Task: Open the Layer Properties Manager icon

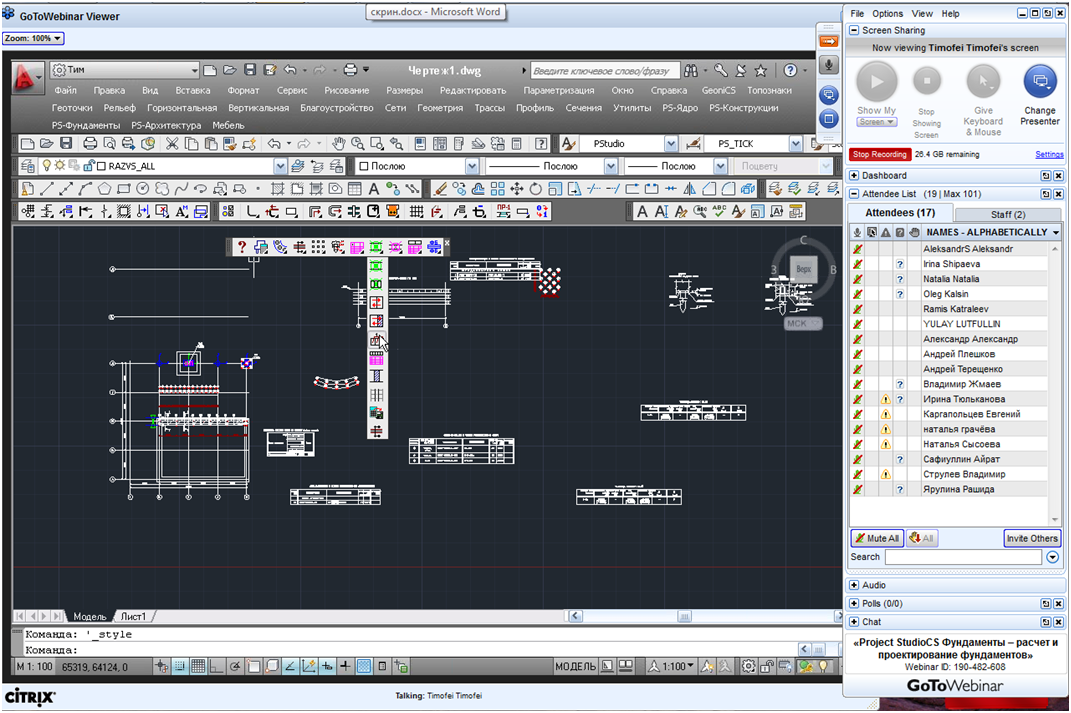Action: (x=27, y=166)
